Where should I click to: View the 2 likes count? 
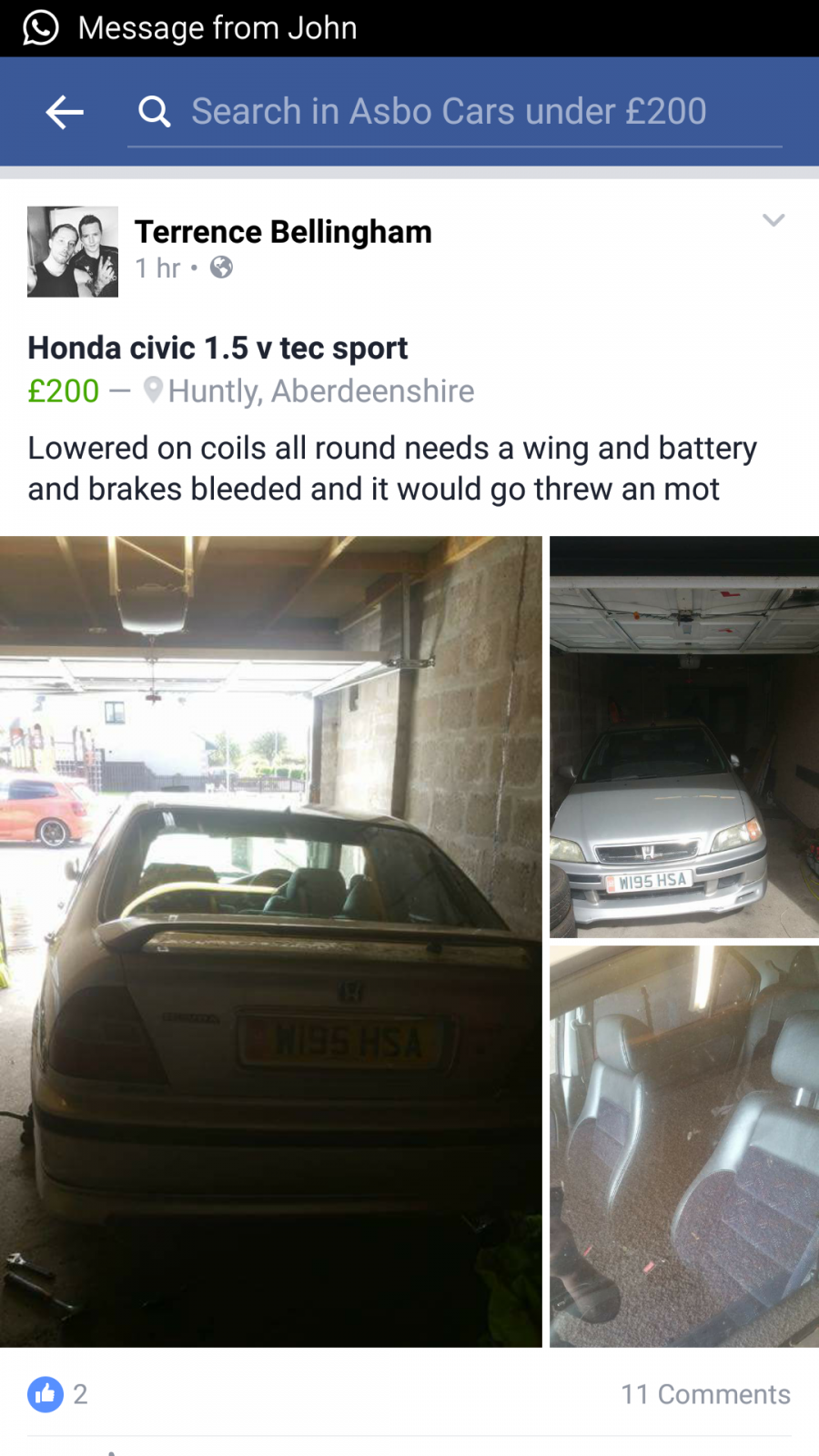80,1394
